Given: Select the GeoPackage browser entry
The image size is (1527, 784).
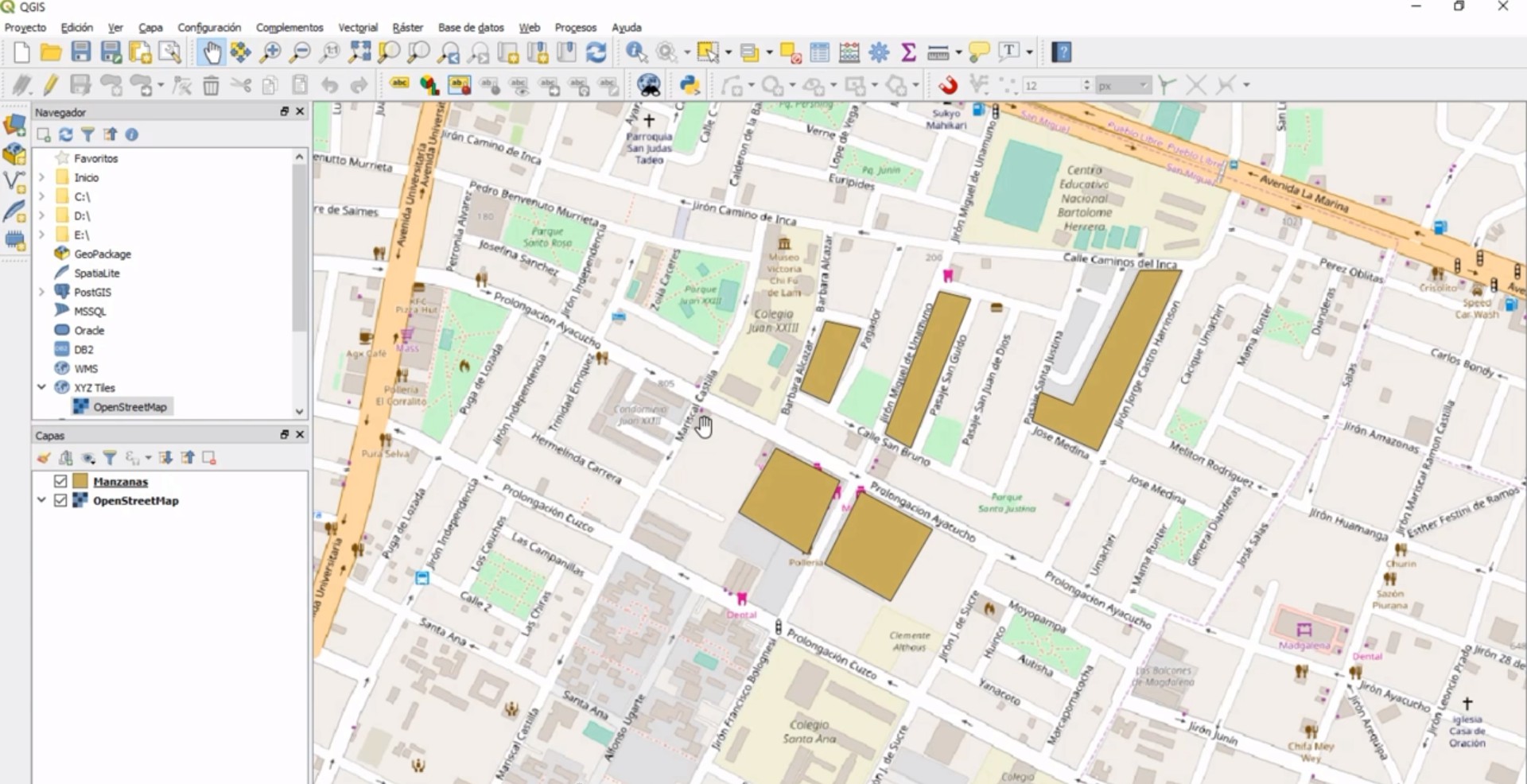Looking at the screenshot, I should [103, 254].
